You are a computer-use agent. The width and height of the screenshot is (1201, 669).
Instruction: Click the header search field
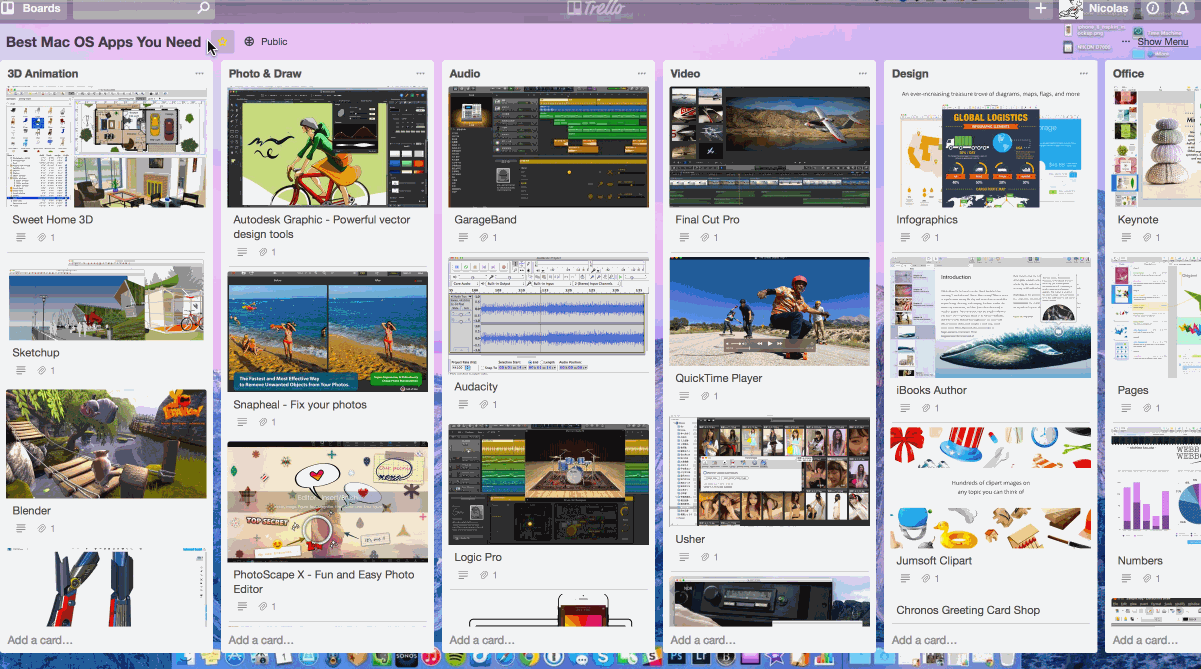click(143, 8)
